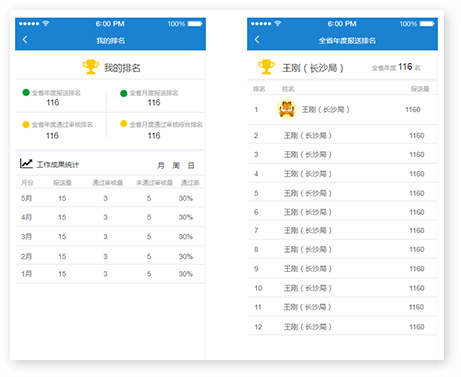Tap the Wi-Fi icon in left phone status bar
461x377 pixels.
[x=46, y=23]
